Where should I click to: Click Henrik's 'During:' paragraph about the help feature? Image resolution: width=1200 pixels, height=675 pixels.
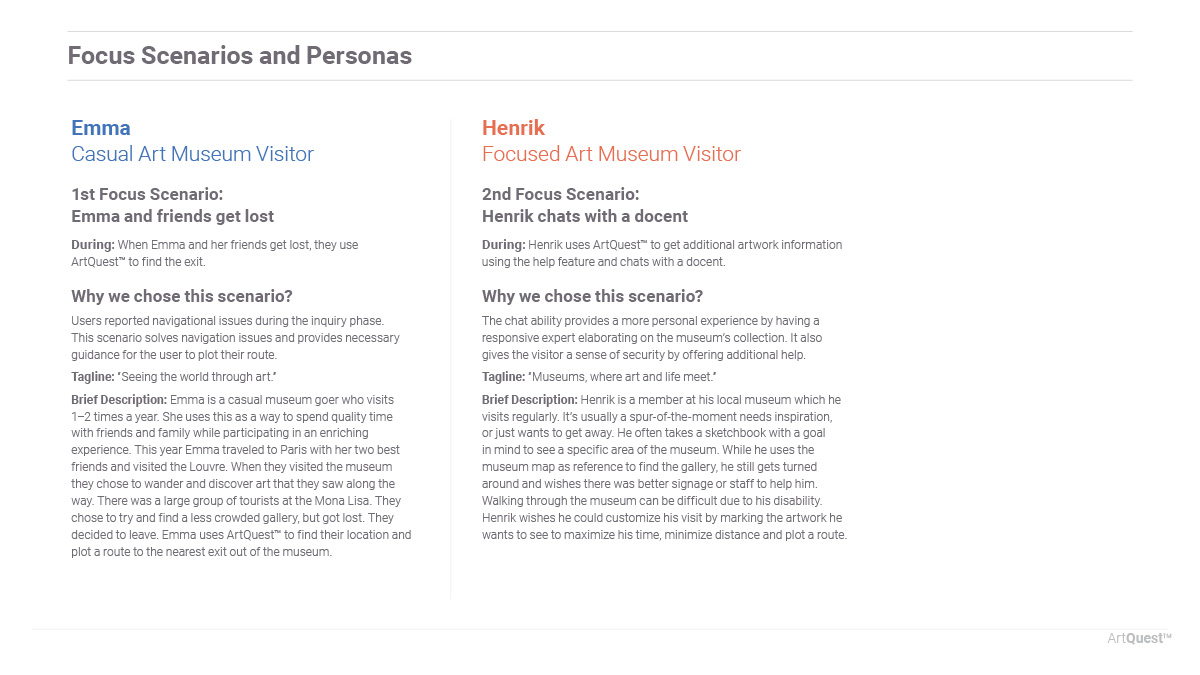[x=662, y=253]
